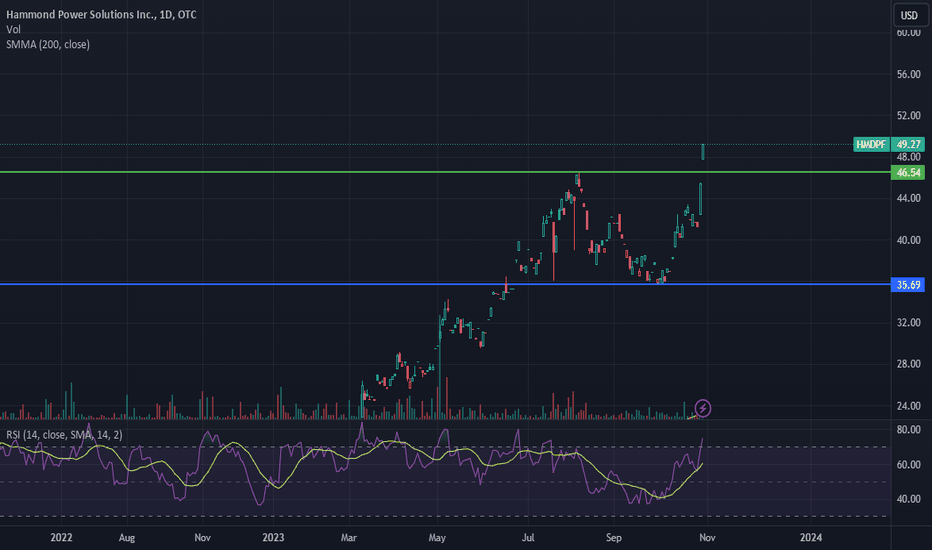
Task: Click the 24.00 price axis label
Action: point(908,406)
